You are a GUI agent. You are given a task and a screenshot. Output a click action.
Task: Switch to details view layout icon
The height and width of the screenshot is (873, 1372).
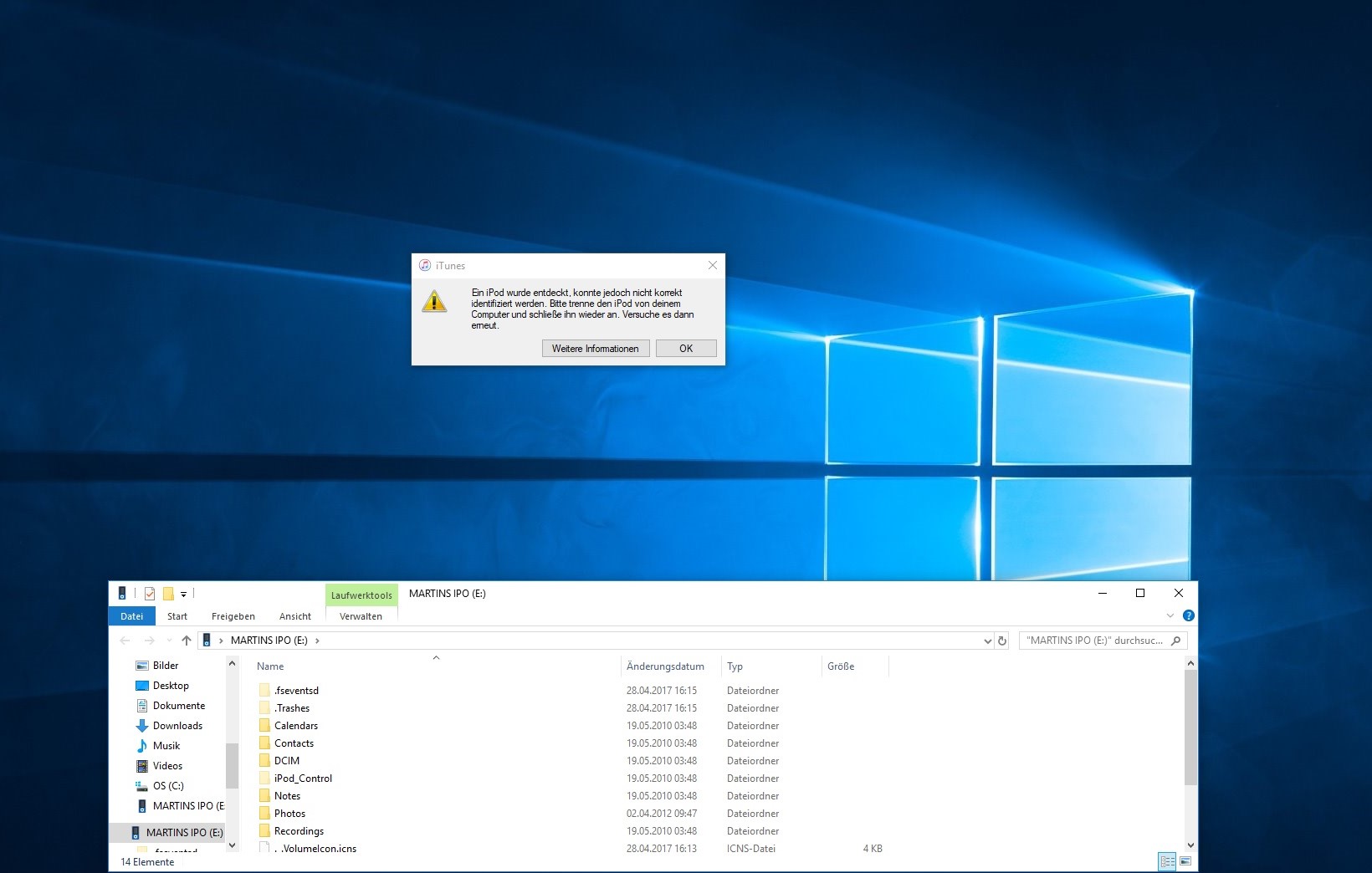pyautogui.click(x=1167, y=861)
